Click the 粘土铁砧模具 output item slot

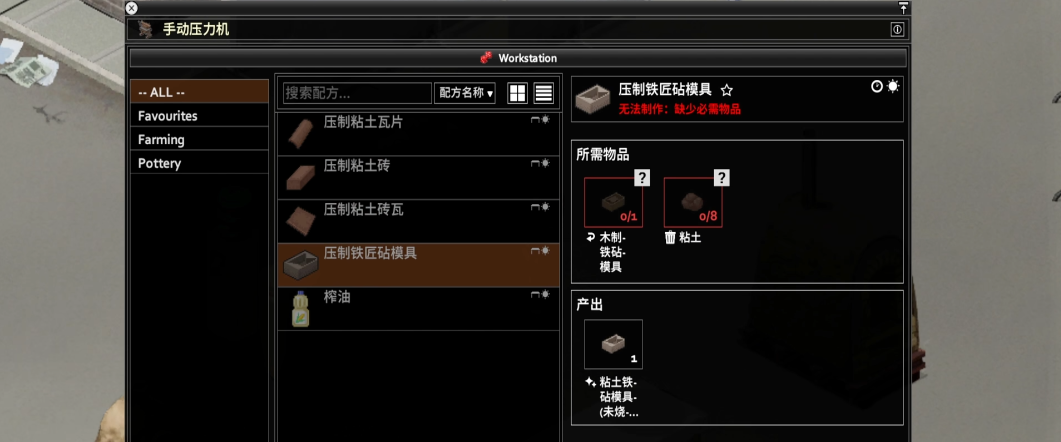click(x=613, y=345)
